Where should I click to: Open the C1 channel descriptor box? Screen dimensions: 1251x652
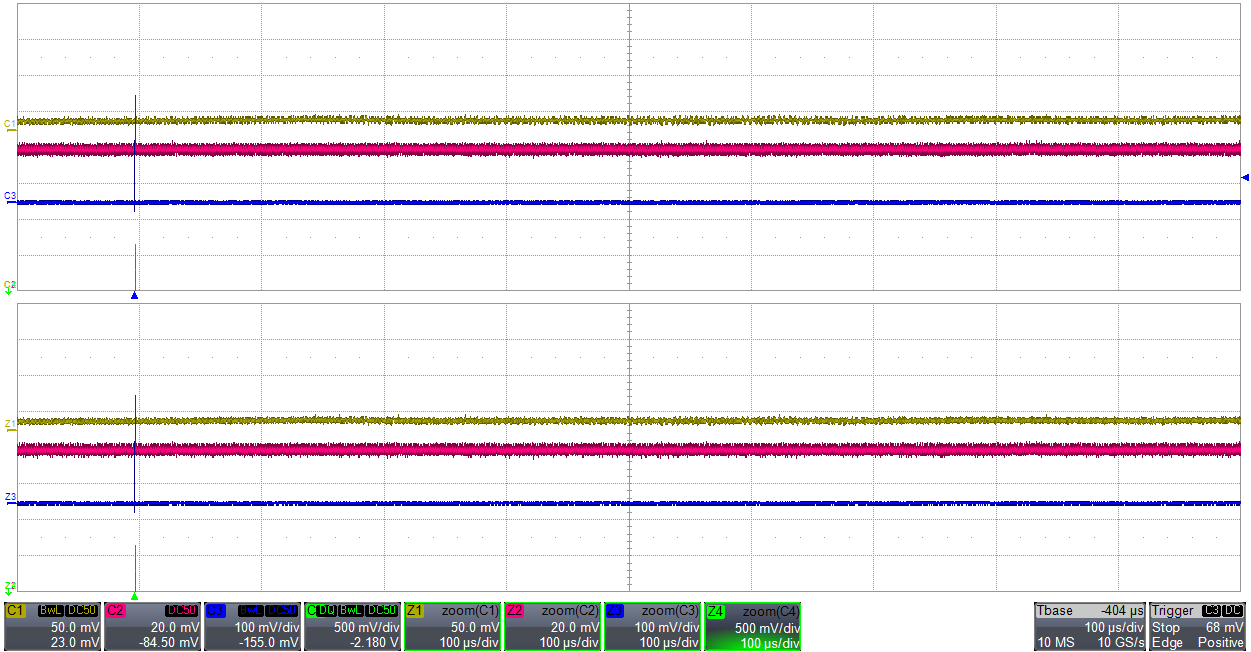53,626
